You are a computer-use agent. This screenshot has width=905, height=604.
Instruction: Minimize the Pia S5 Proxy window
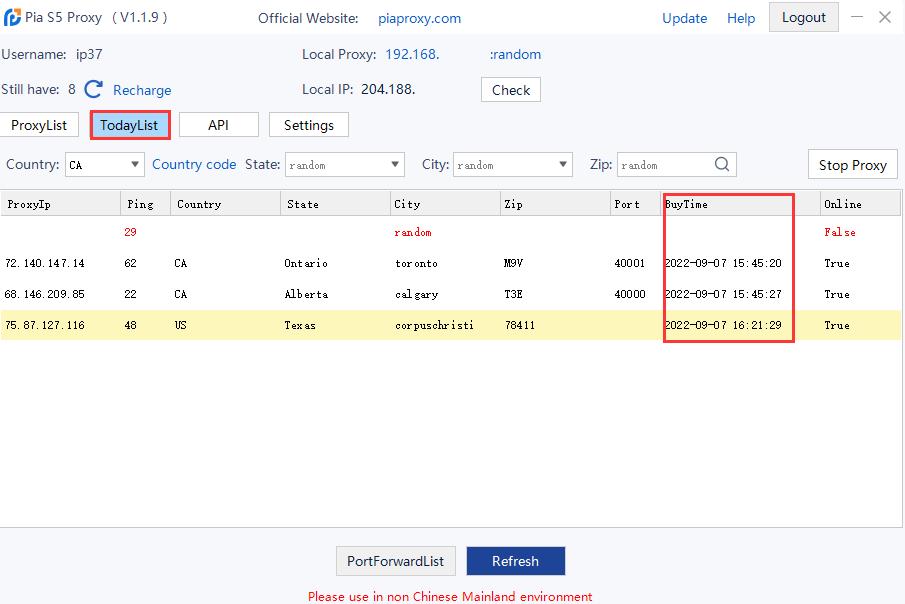857,17
